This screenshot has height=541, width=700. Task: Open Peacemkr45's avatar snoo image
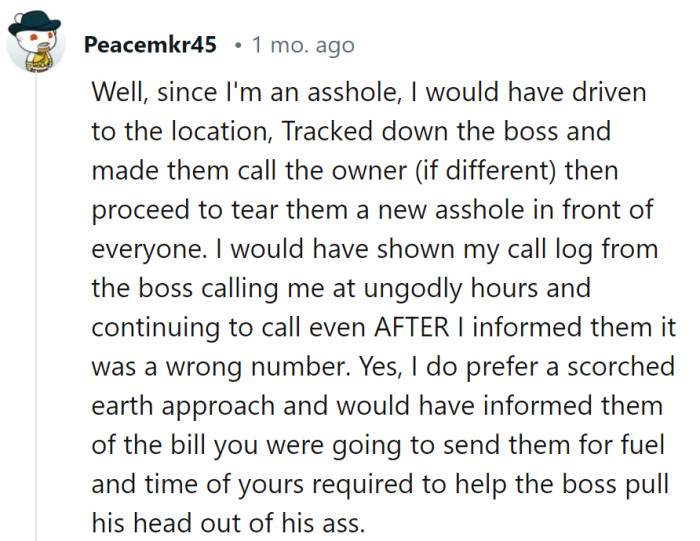click(36, 42)
